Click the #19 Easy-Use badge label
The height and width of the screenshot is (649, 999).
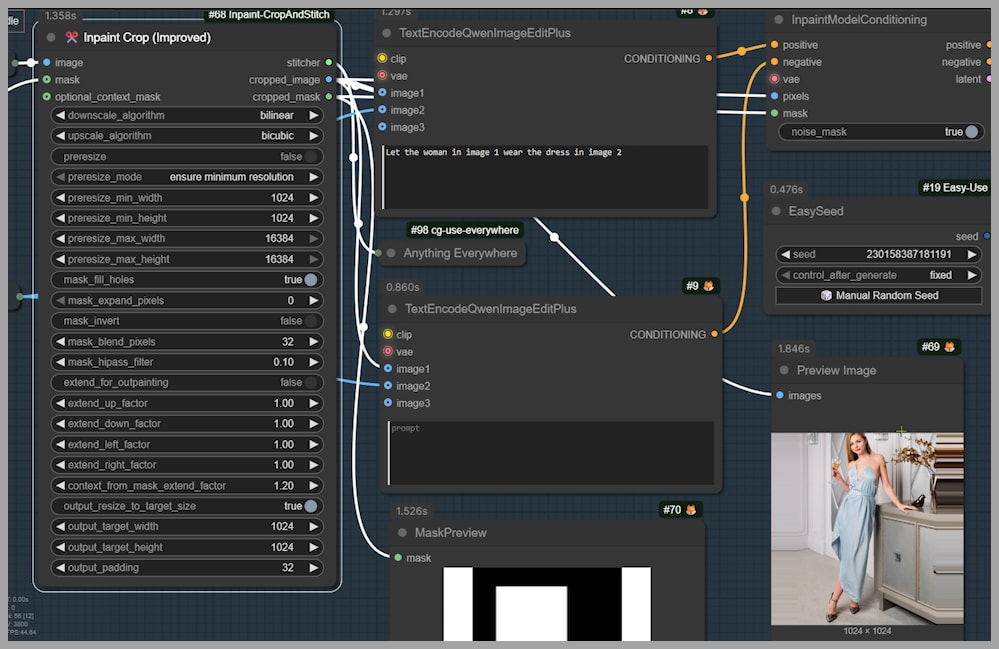(x=953, y=188)
